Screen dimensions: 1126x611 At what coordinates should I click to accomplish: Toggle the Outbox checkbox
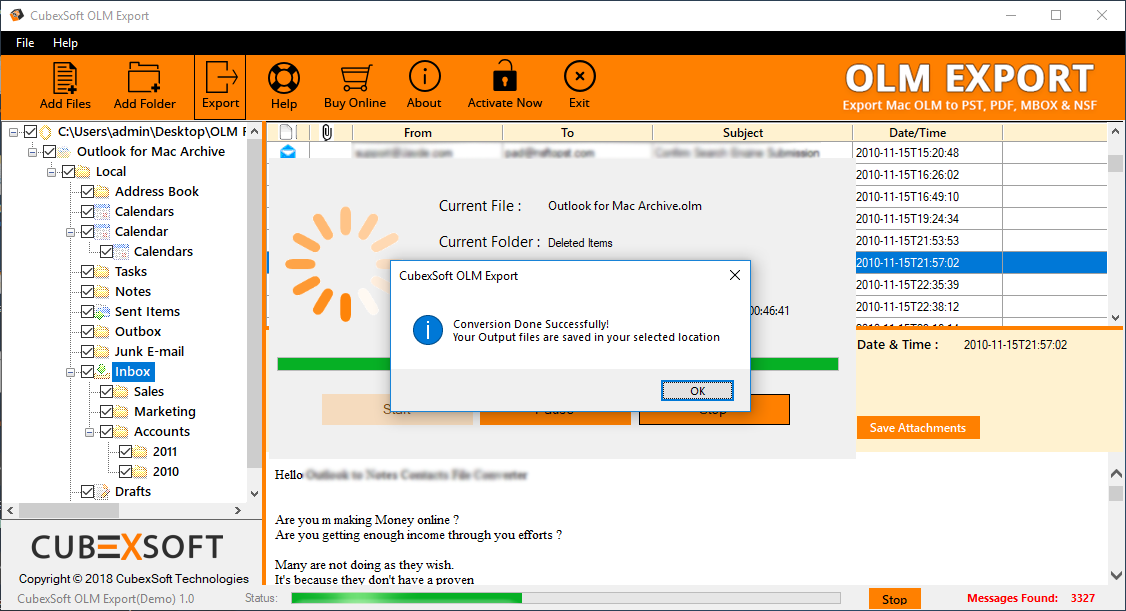(87, 332)
